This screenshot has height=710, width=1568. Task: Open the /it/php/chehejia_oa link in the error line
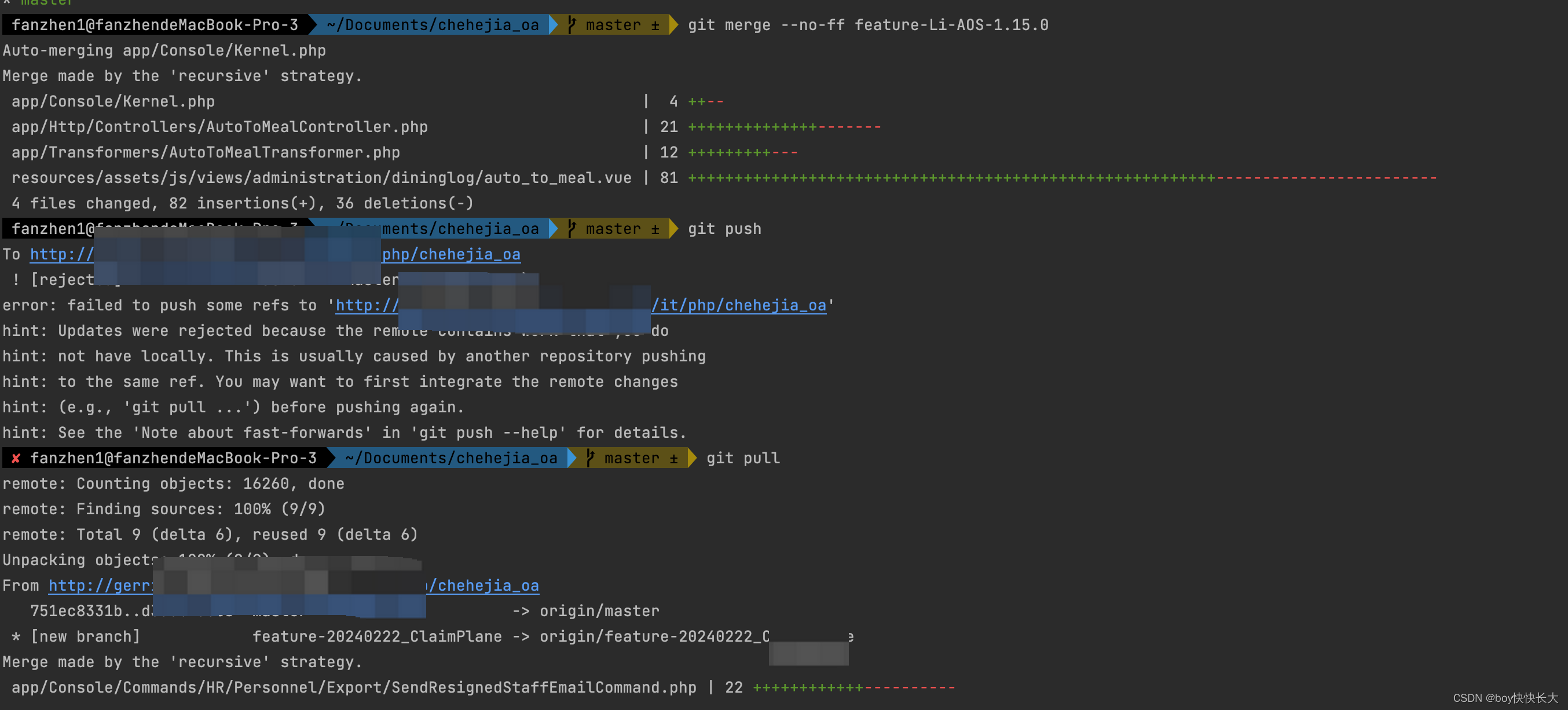tap(739, 305)
